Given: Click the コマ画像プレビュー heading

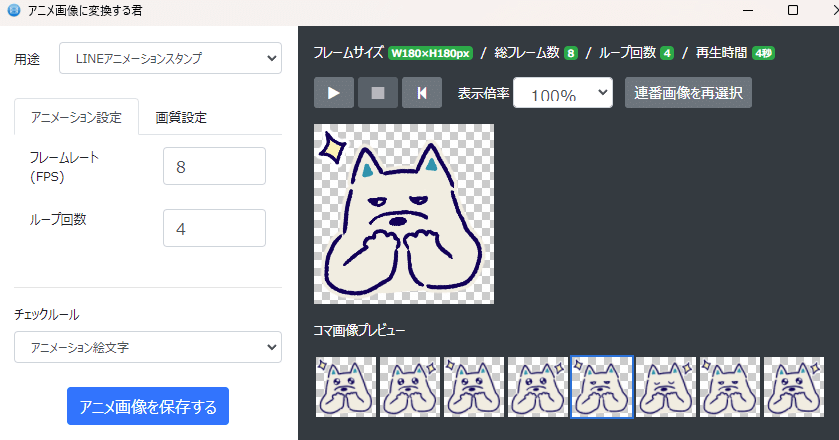Looking at the screenshot, I should point(359,330).
